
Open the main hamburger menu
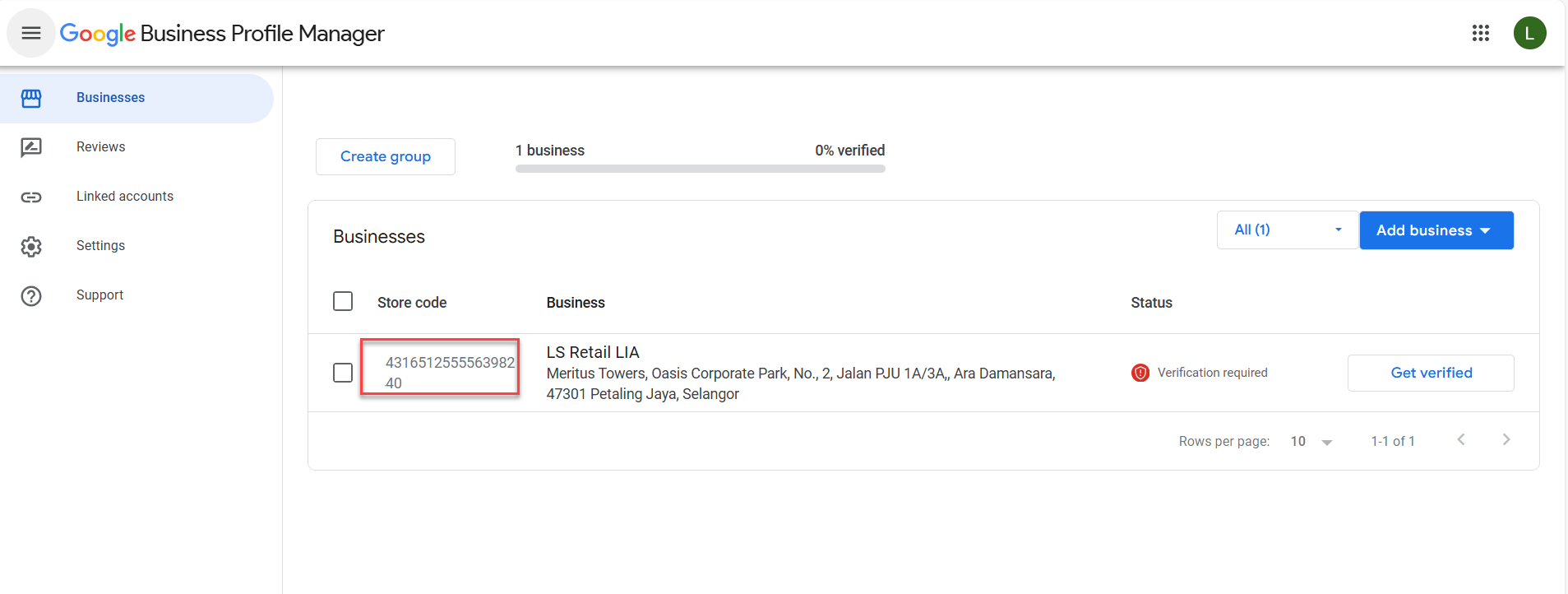point(31,33)
